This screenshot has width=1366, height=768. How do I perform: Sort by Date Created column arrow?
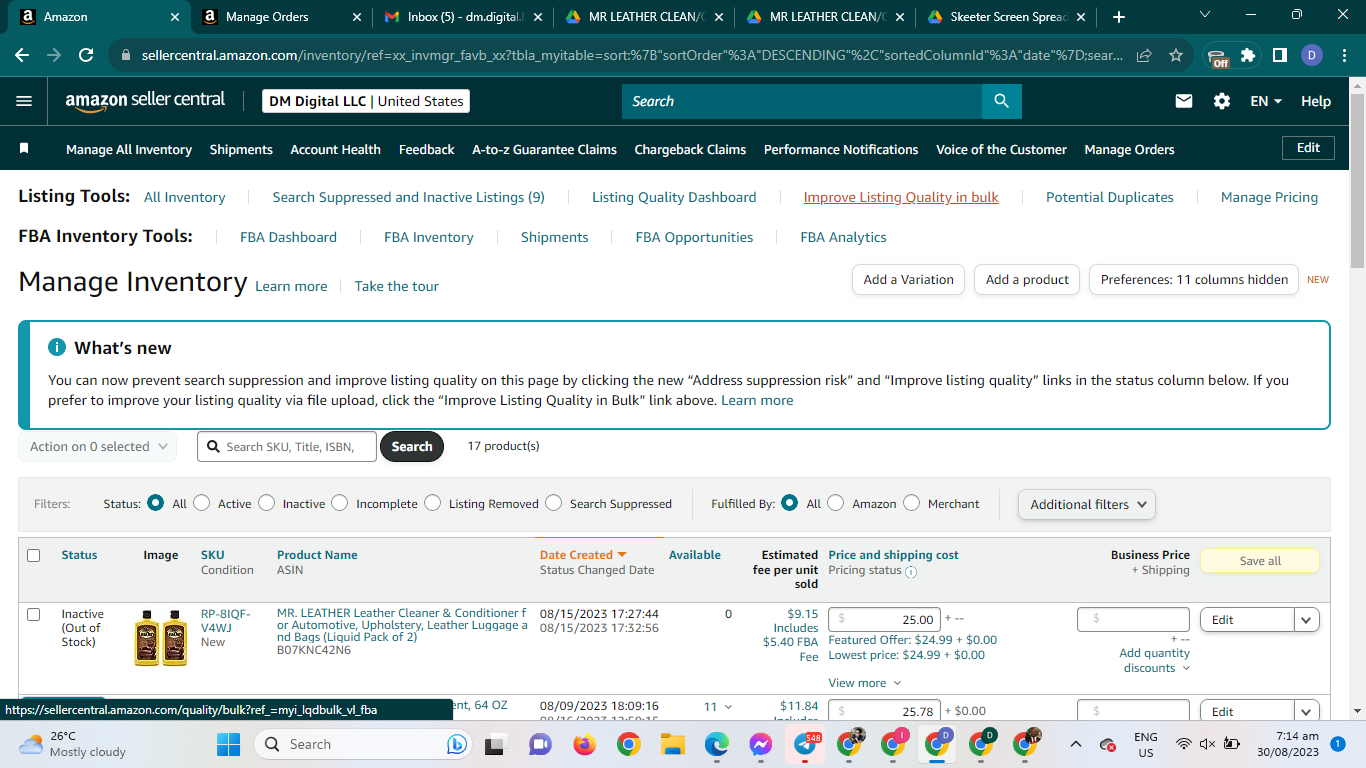point(621,555)
